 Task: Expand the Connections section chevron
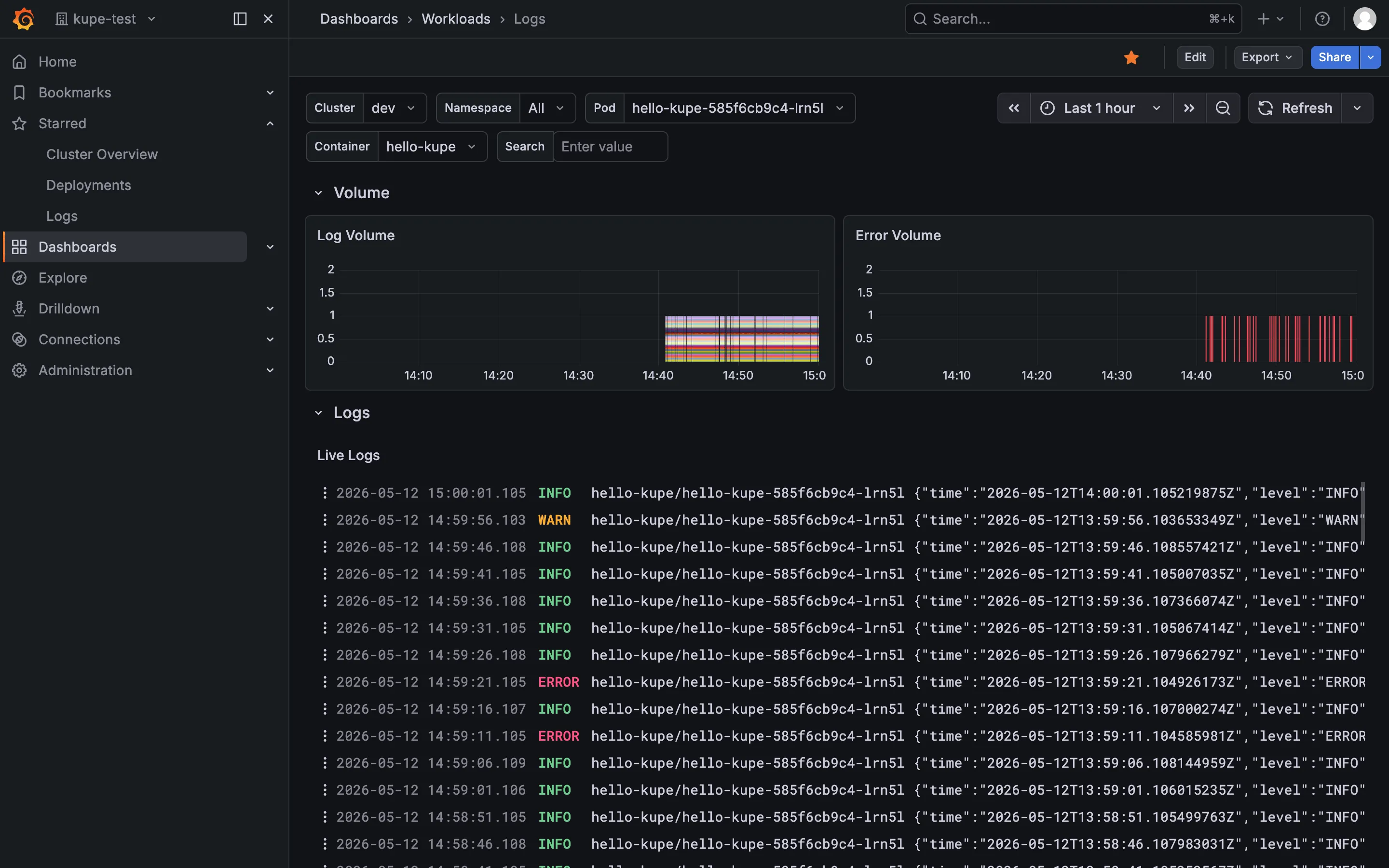(270, 340)
